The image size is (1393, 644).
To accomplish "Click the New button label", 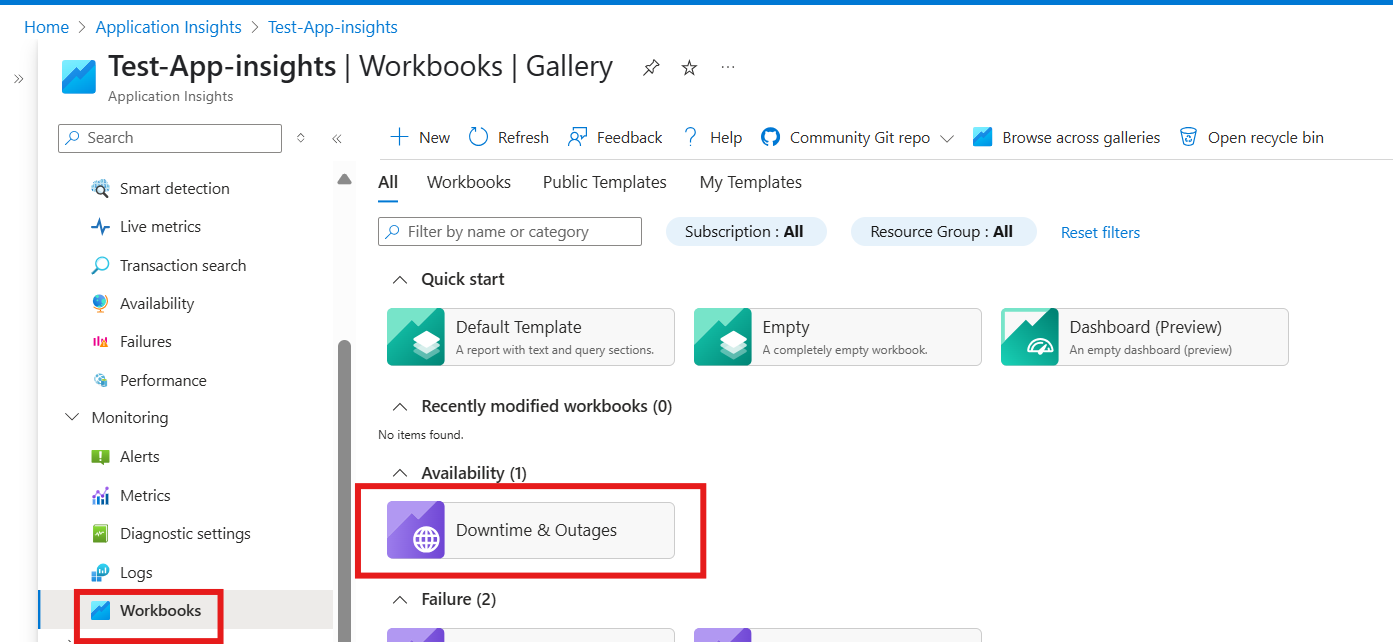I will (434, 138).
